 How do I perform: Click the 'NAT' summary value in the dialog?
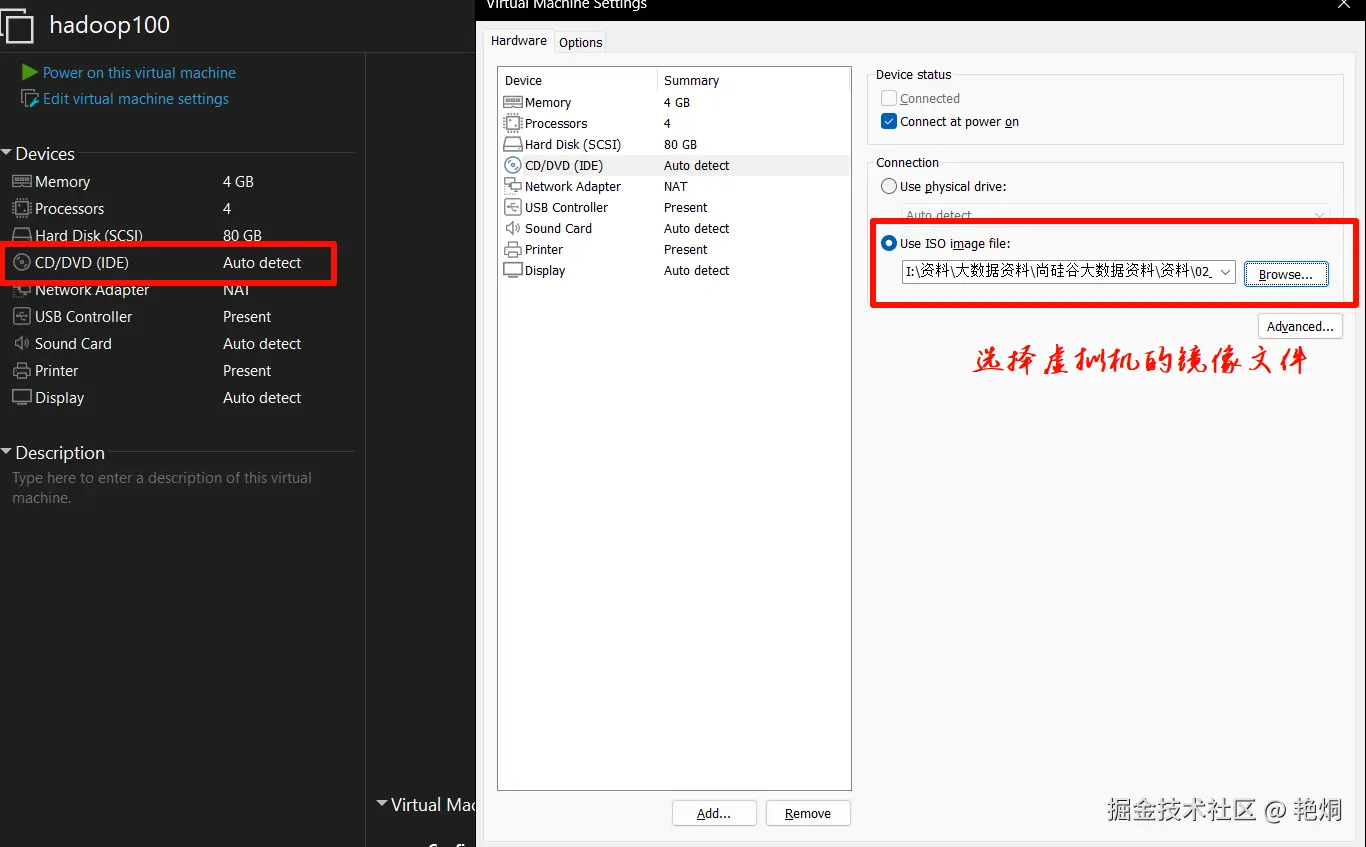[x=676, y=186]
